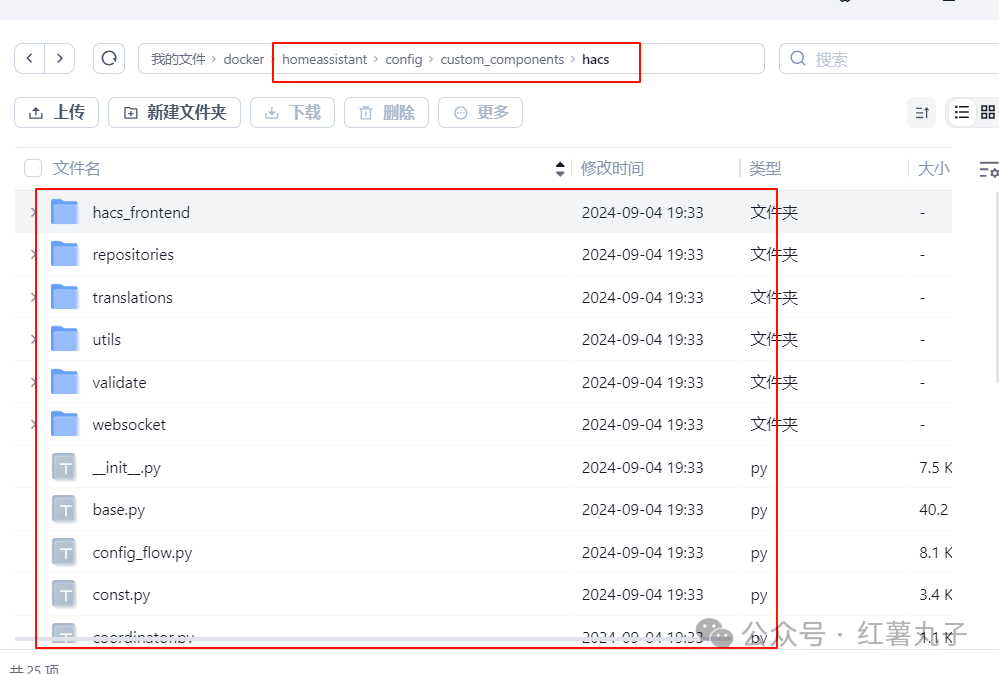Select the utils folder name
The height and width of the screenshot is (674, 999).
[106, 340]
